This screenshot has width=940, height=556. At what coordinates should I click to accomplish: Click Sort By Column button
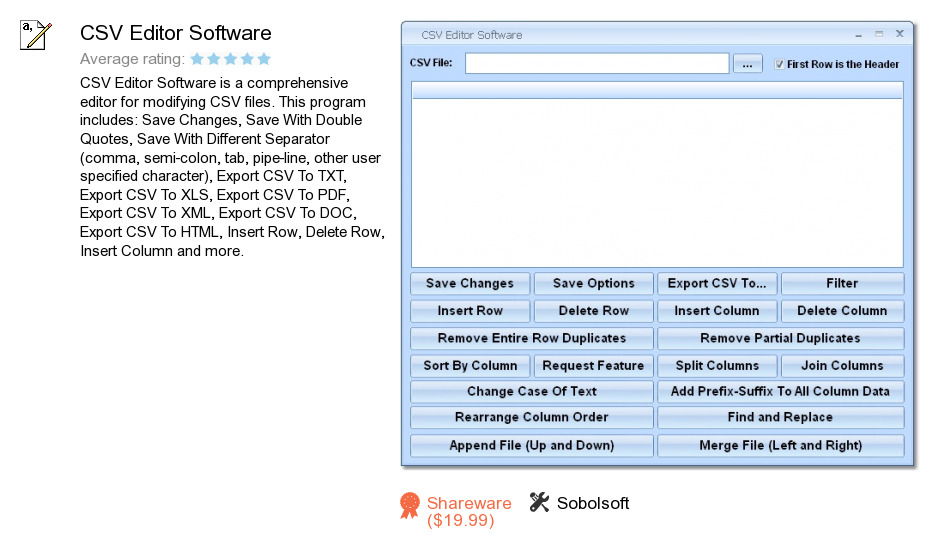pyautogui.click(x=470, y=366)
